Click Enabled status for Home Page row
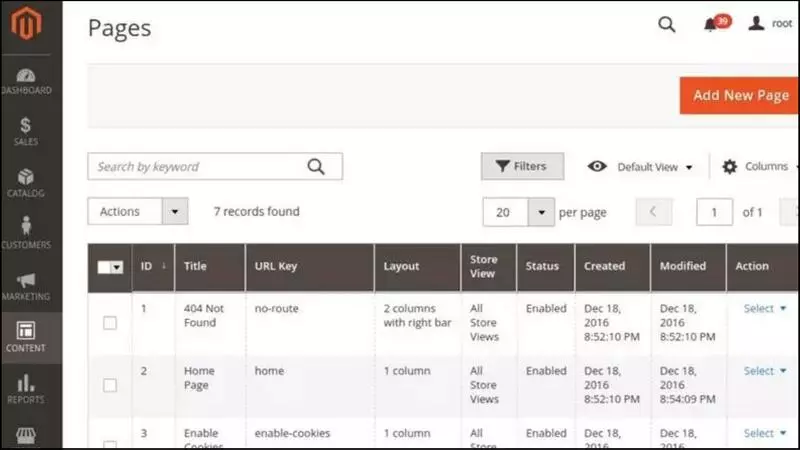The height and width of the screenshot is (450, 800). point(546,370)
